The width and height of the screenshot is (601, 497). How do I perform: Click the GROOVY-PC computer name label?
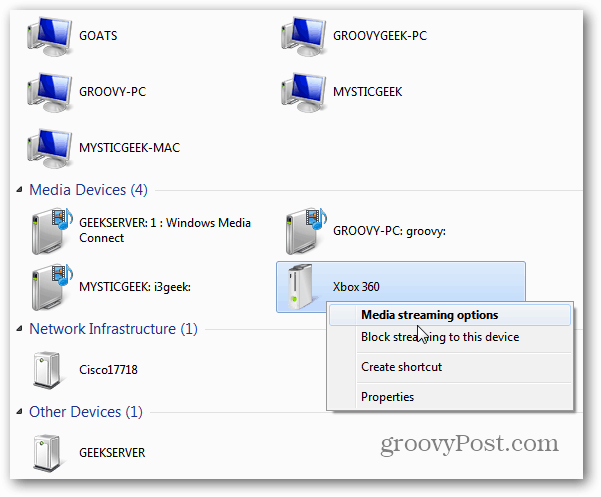[x=112, y=92]
